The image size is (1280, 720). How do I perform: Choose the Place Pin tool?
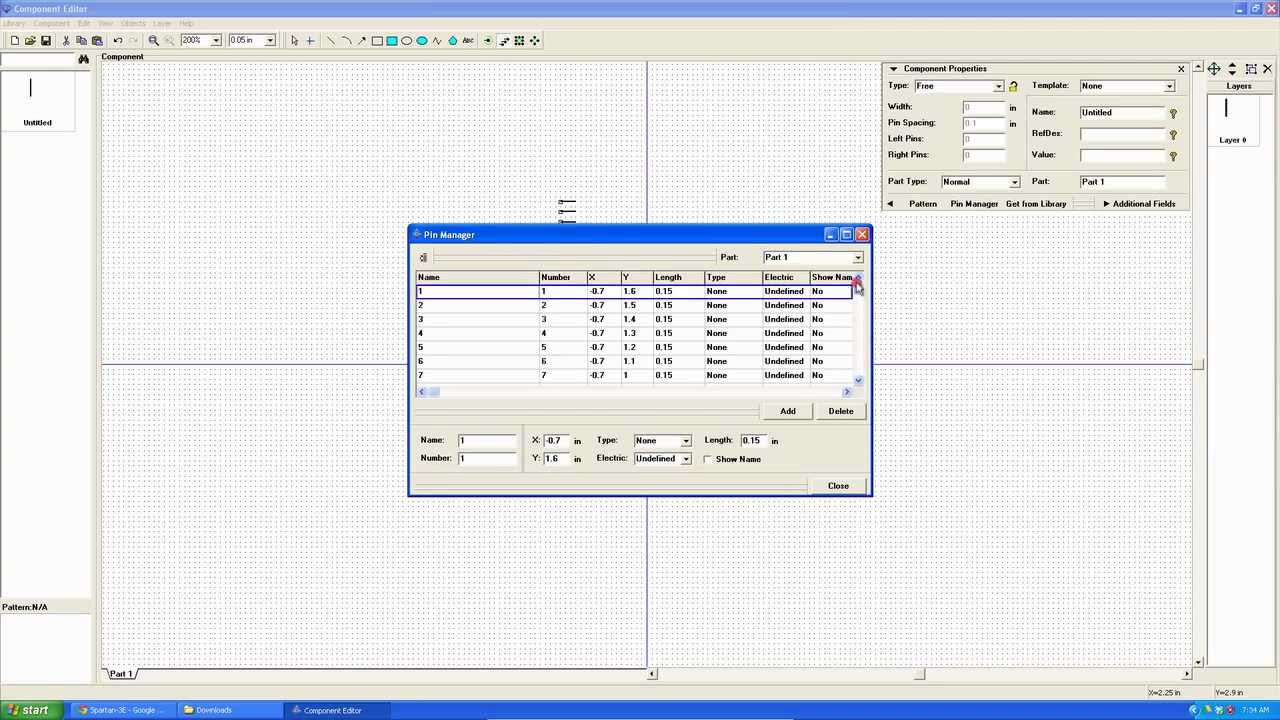tap(488, 40)
